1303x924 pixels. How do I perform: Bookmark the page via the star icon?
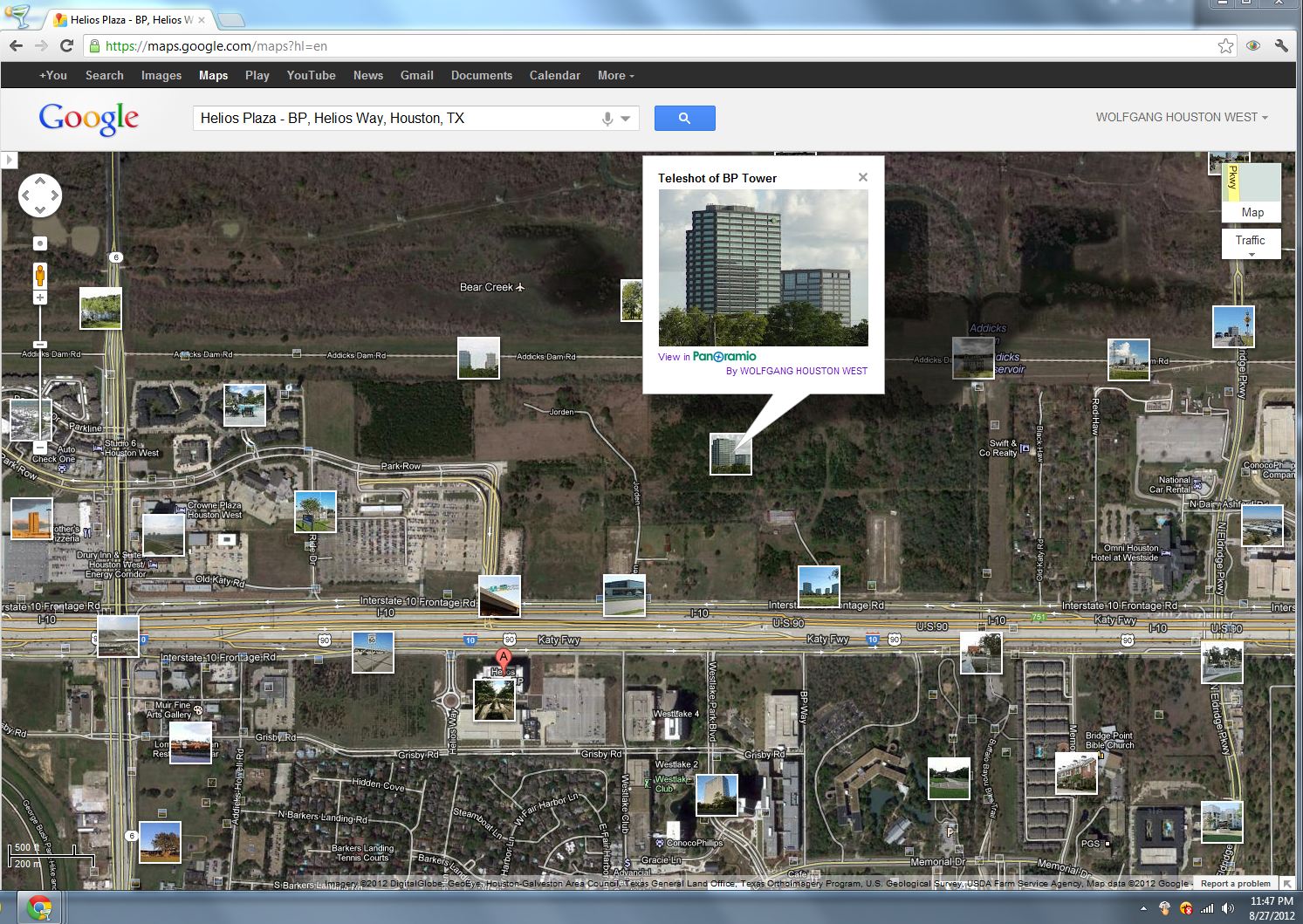(x=1225, y=46)
